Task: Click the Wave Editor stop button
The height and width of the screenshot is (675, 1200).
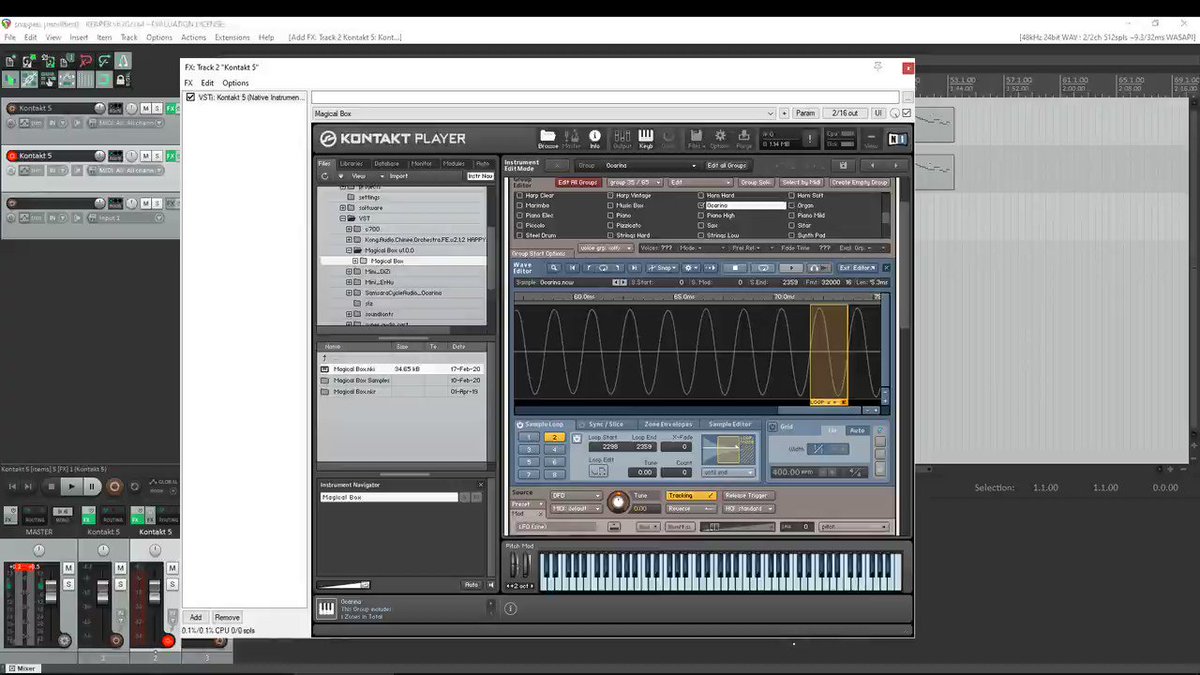Action: point(736,268)
